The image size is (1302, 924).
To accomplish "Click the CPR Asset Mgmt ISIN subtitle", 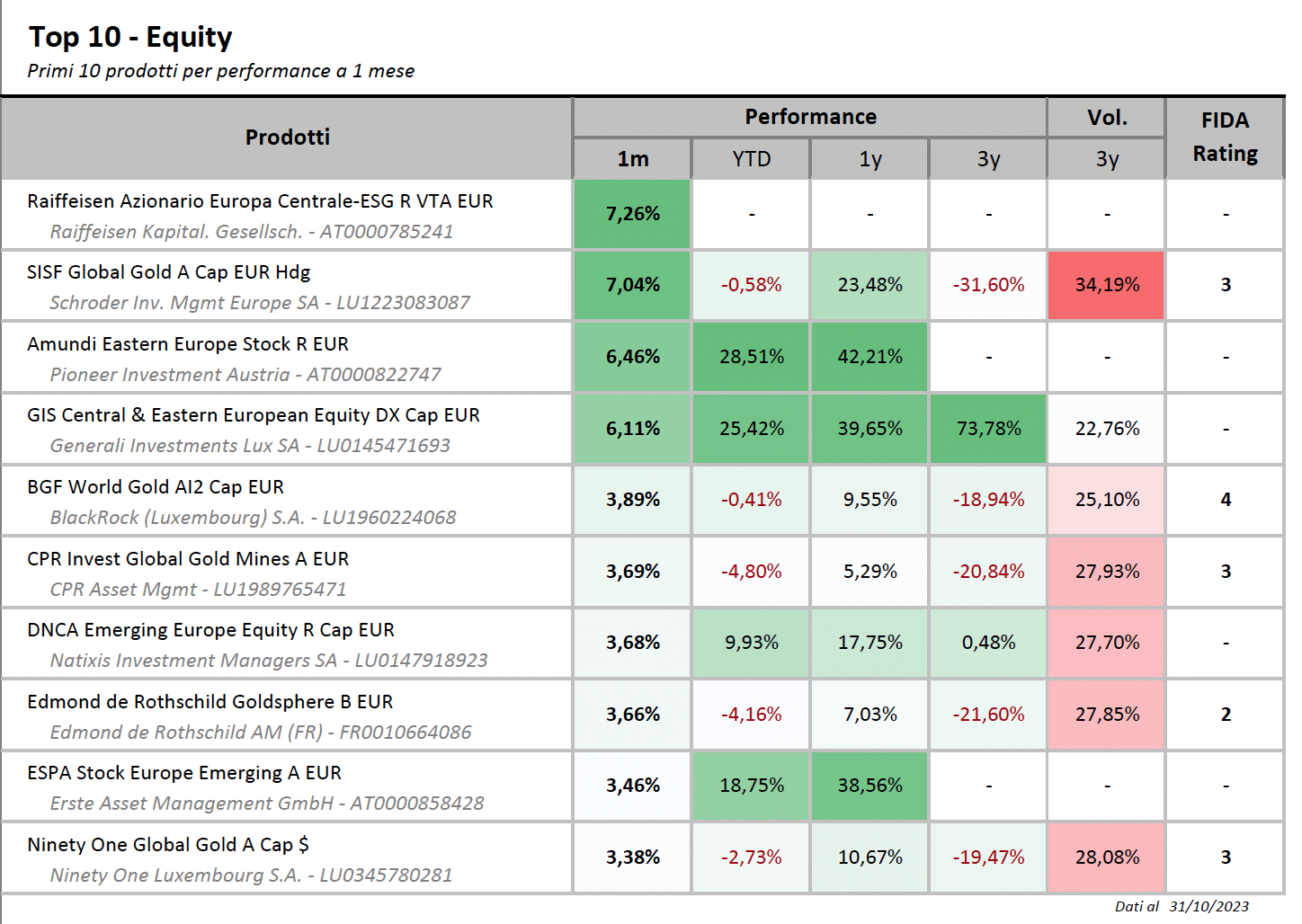I will (x=198, y=590).
